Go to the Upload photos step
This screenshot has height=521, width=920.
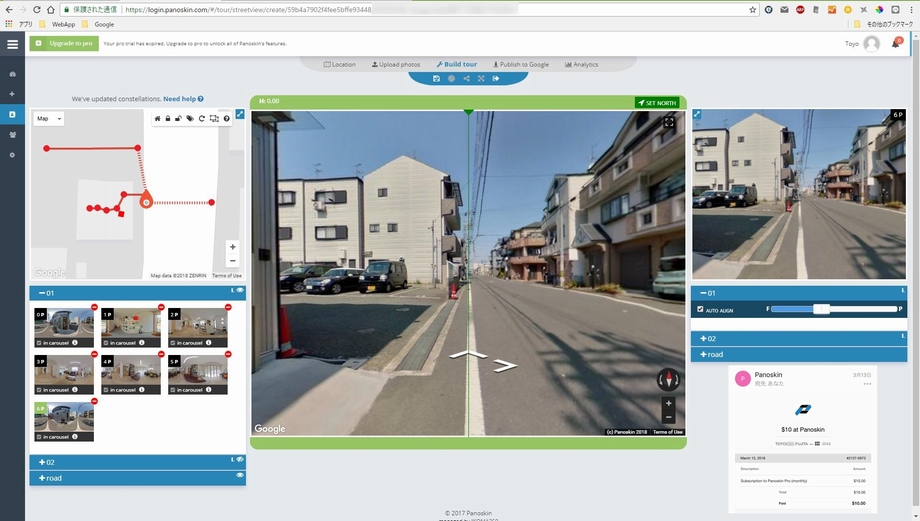396,65
